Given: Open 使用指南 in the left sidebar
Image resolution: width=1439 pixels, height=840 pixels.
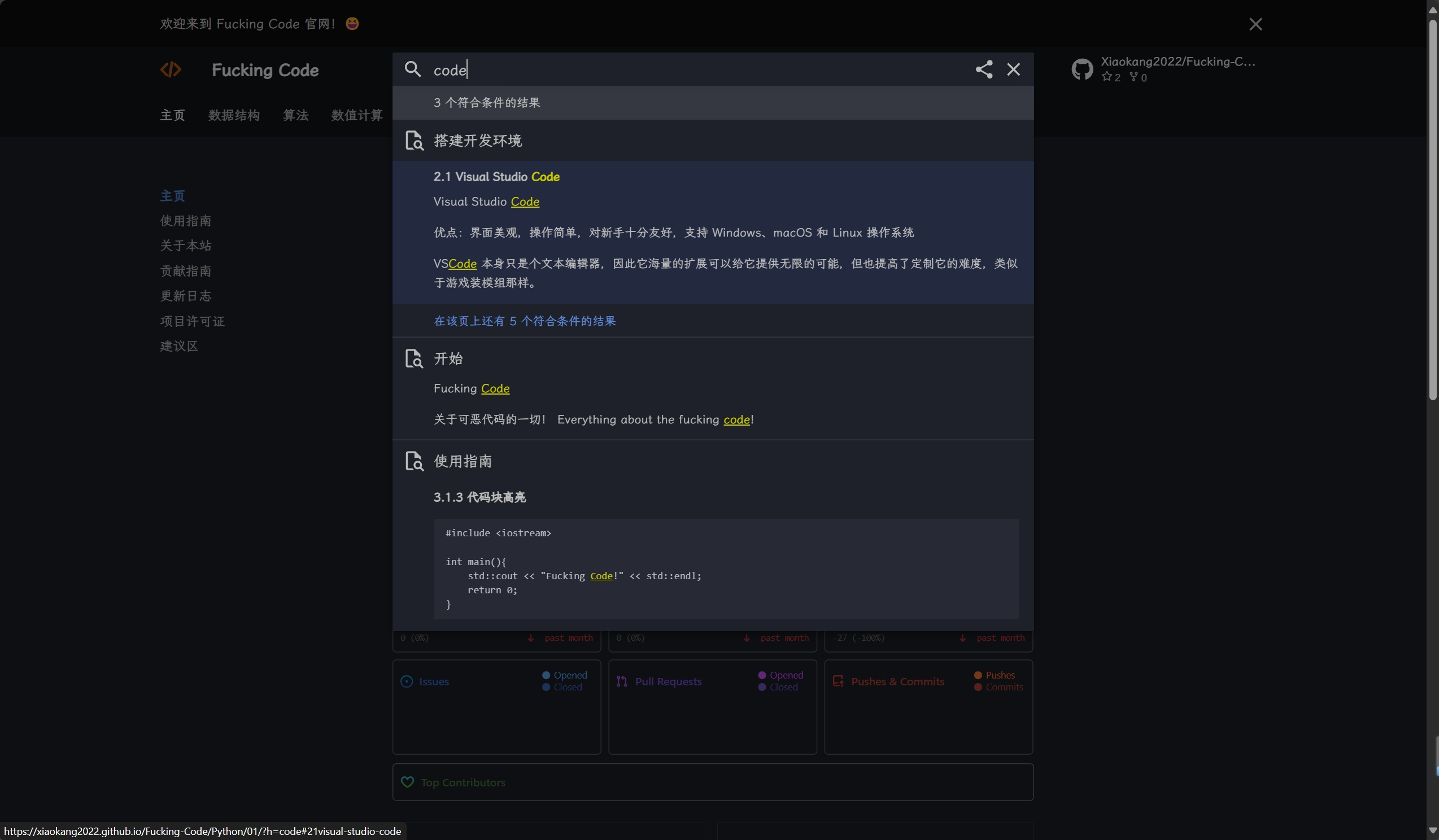Looking at the screenshot, I should tap(186, 221).
